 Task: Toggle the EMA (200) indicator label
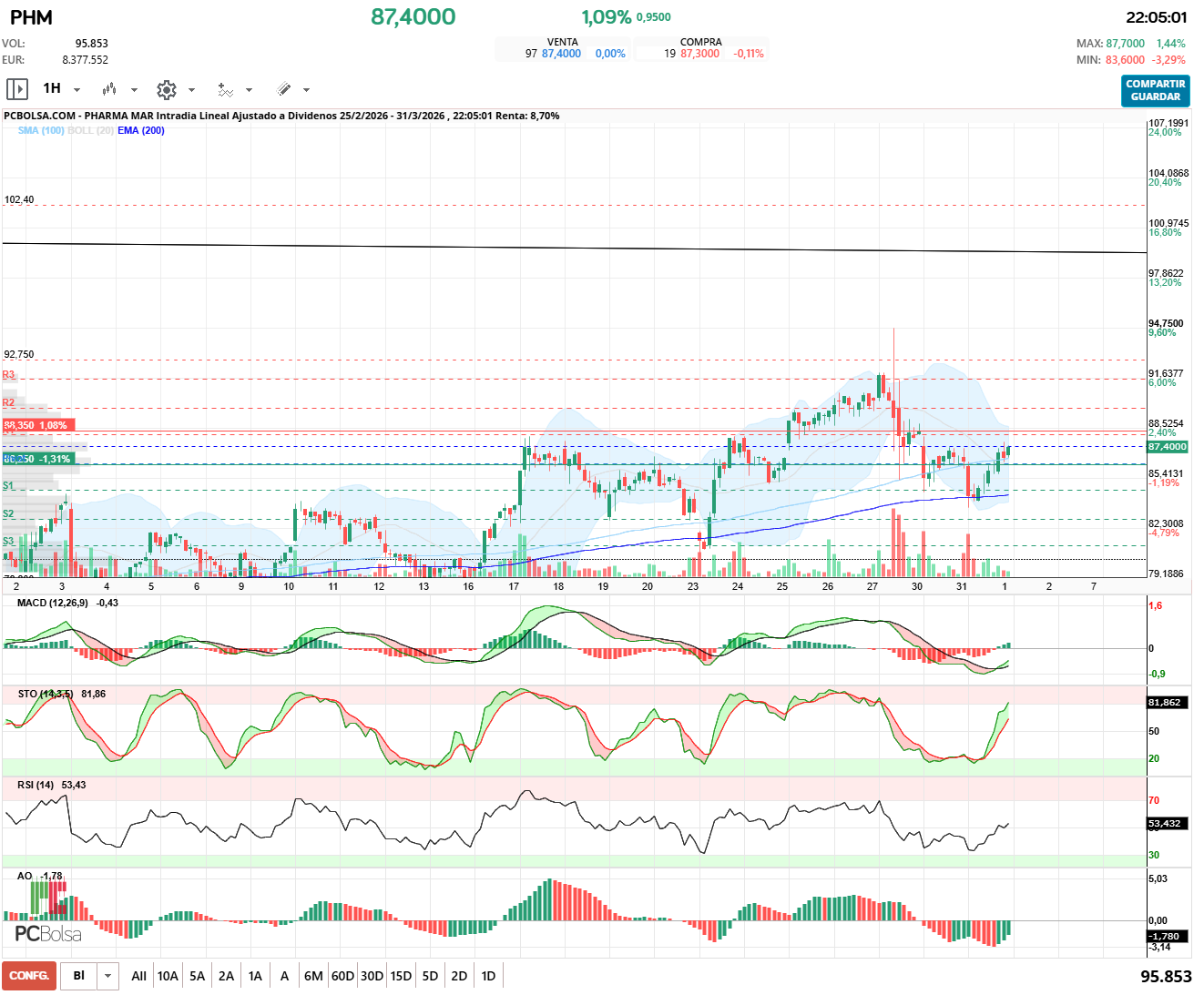coord(141,130)
